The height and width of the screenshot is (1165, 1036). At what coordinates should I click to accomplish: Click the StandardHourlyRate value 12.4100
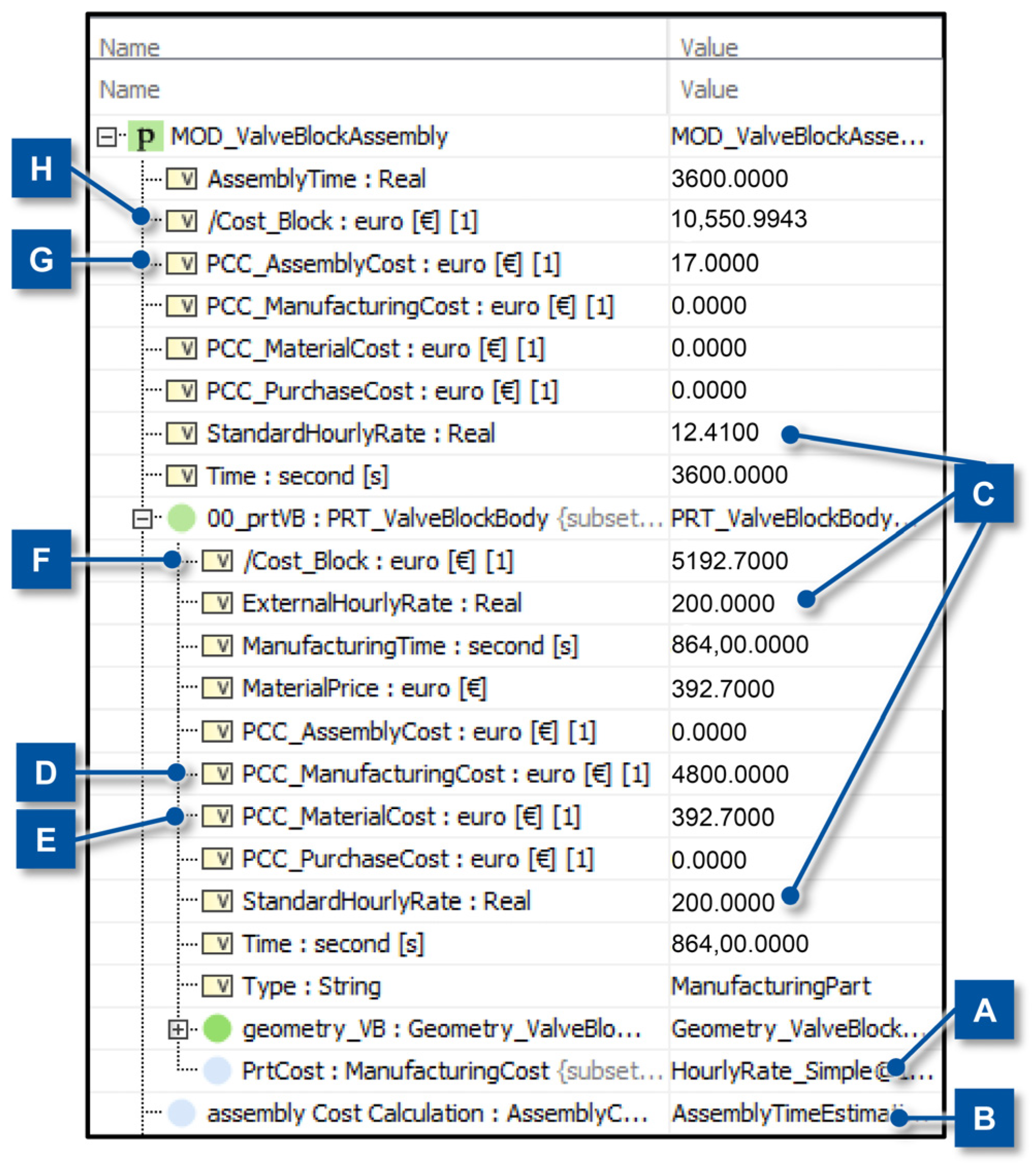[x=714, y=433]
